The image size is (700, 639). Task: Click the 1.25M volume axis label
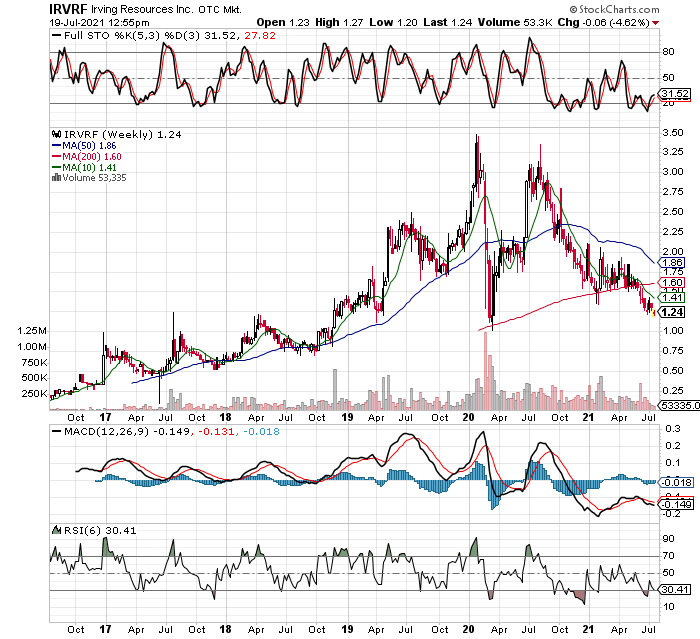pos(32,331)
